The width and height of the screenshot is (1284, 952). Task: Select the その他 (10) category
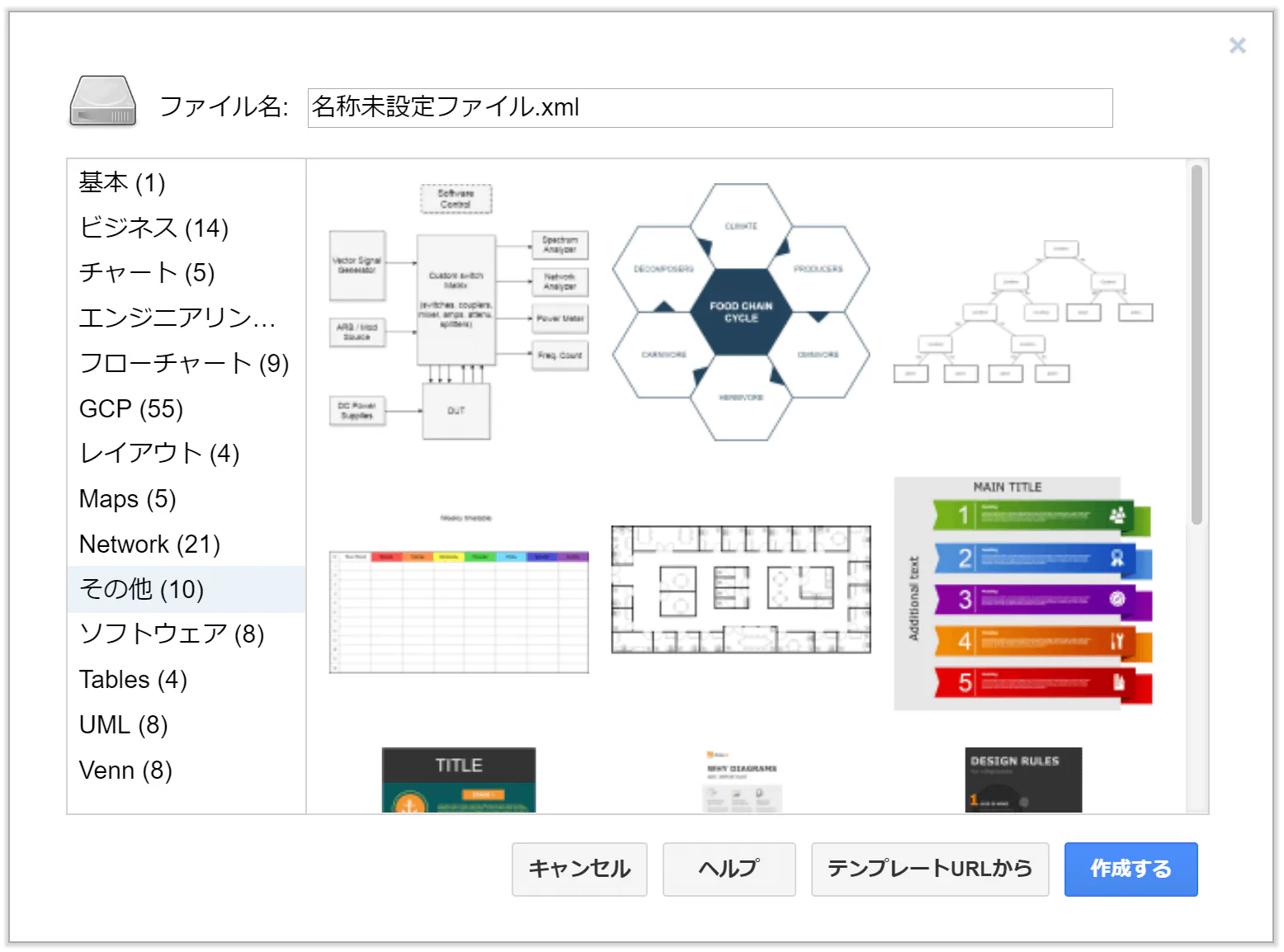pyautogui.click(x=186, y=589)
